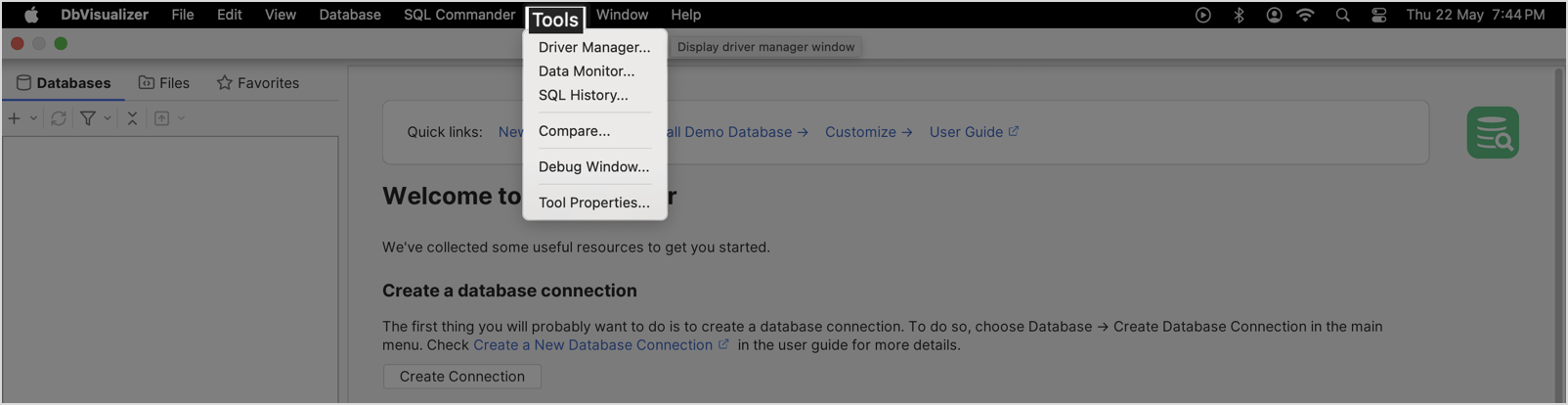Choose Driver Manager from the Tools menu
This screenshot has width=1568, height=405.
point(593,47)
